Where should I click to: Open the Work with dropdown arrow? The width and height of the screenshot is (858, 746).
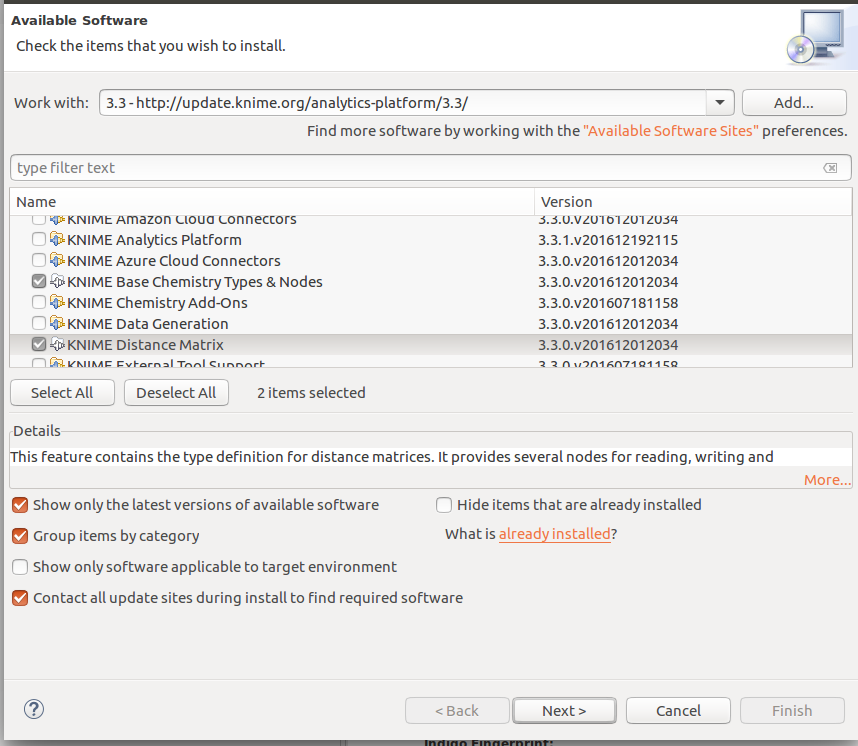tap(720, 103)
